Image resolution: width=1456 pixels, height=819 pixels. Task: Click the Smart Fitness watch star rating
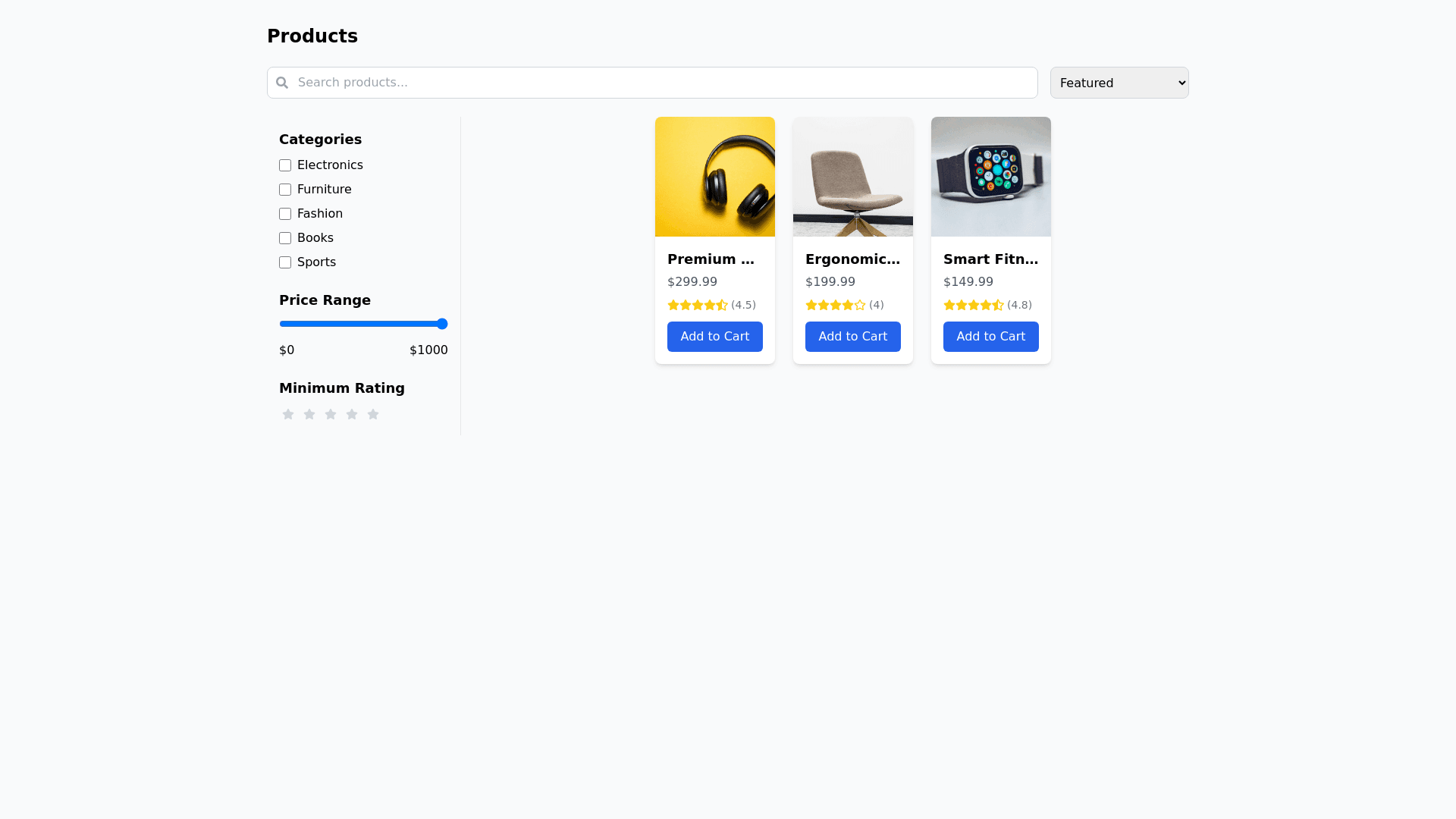coord(973,305)
